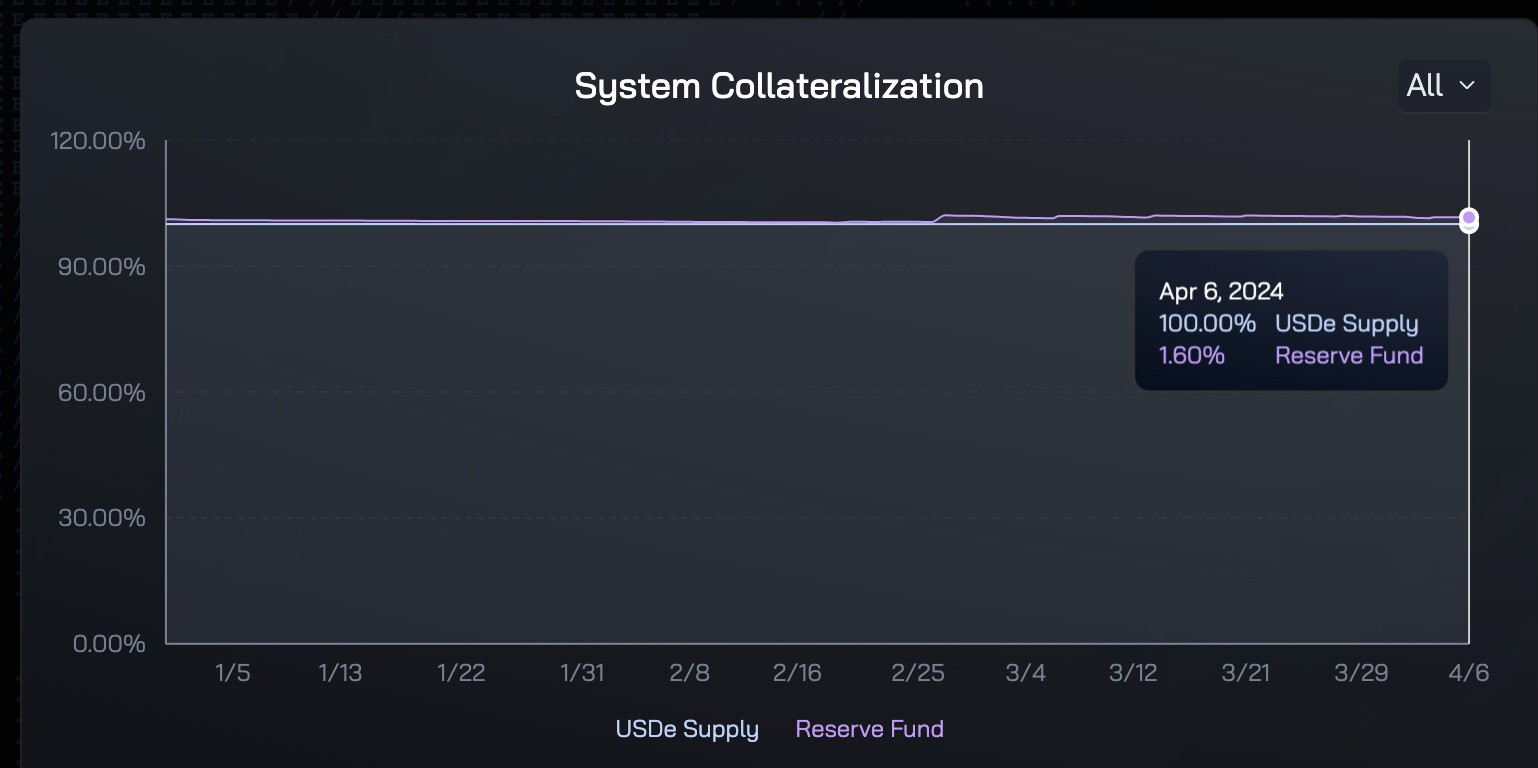Click the 0.00% y-axis label
The height and width of the screenshot is (768, 1538).
pyautogui.click(x=109, y=643)
